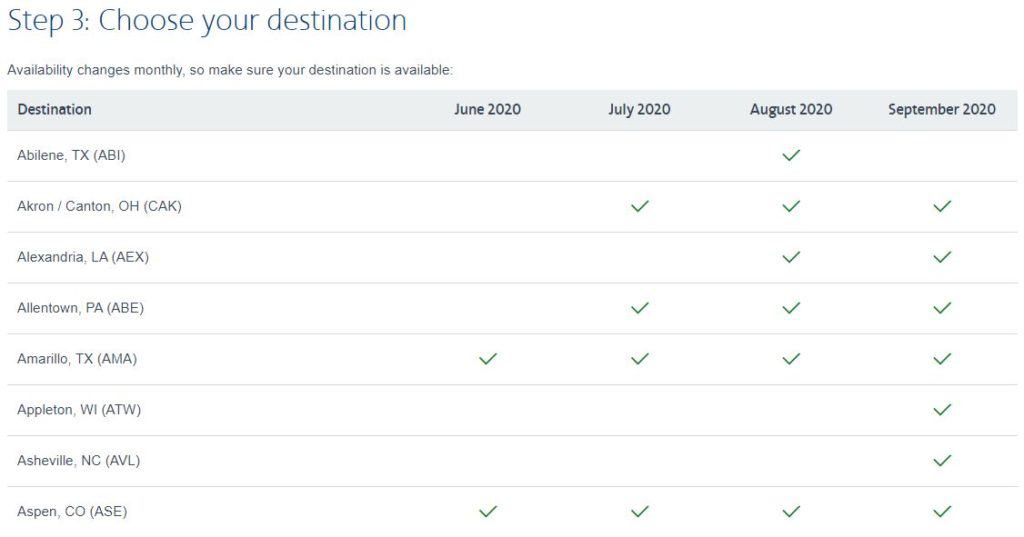Click Akron / Canton July 2020 checkmark
Viewport: 1024px width, 537px height.
[640, 206]
